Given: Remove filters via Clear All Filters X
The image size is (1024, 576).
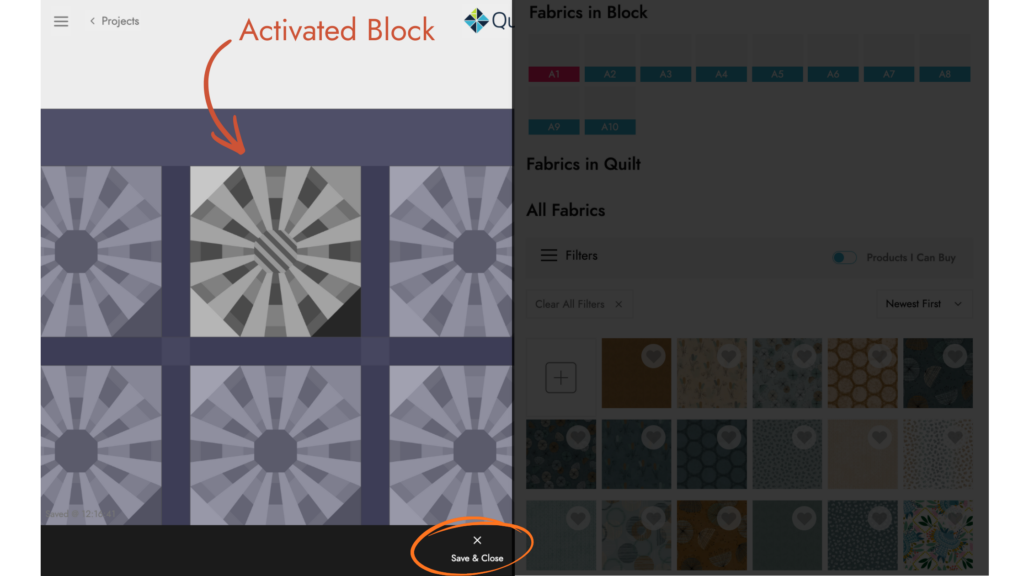Looking at the screenshot, I should [618, 304].
